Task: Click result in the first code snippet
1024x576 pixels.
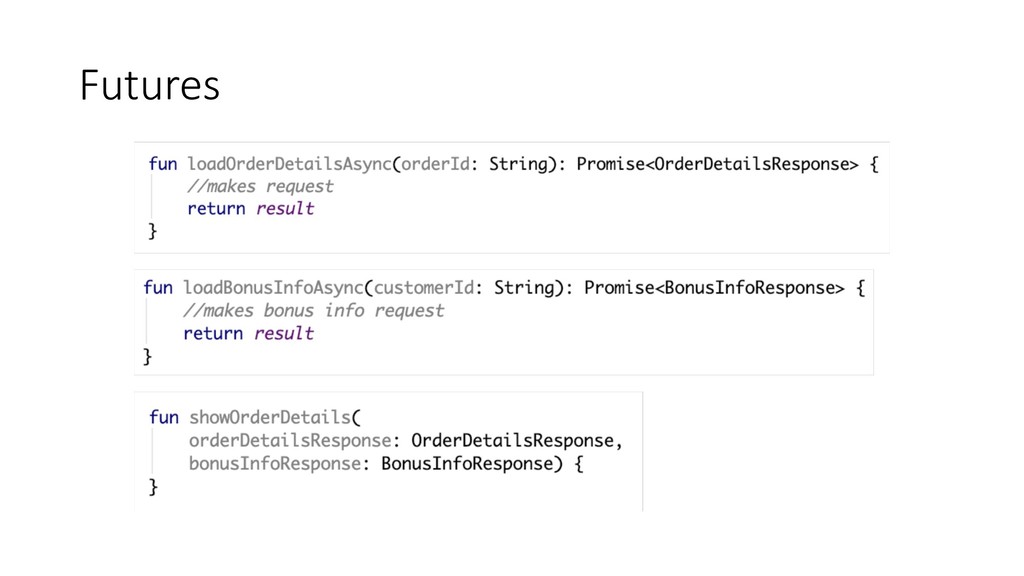Action: click(285, 209)
